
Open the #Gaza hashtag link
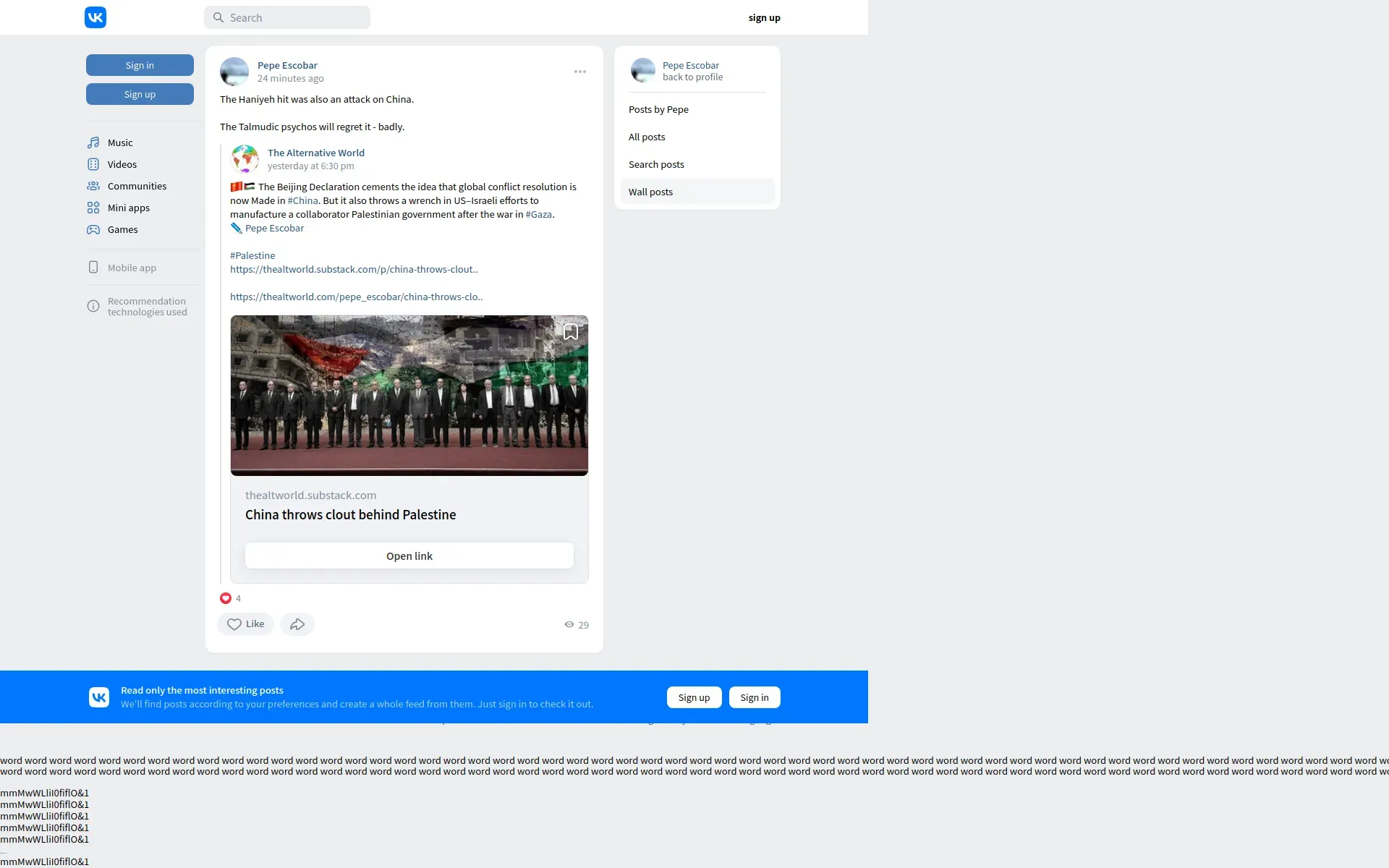tap(538, 214)
